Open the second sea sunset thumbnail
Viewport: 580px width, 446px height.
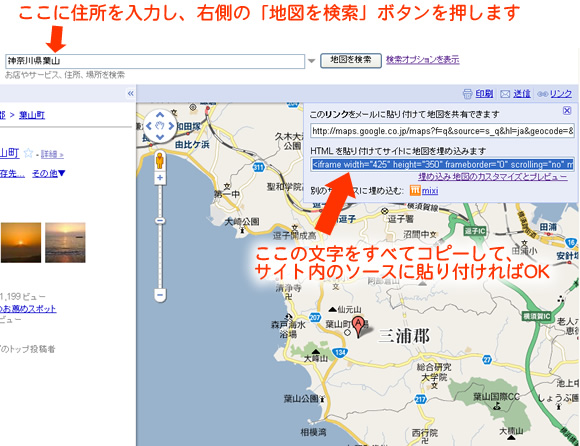(65, 243)
